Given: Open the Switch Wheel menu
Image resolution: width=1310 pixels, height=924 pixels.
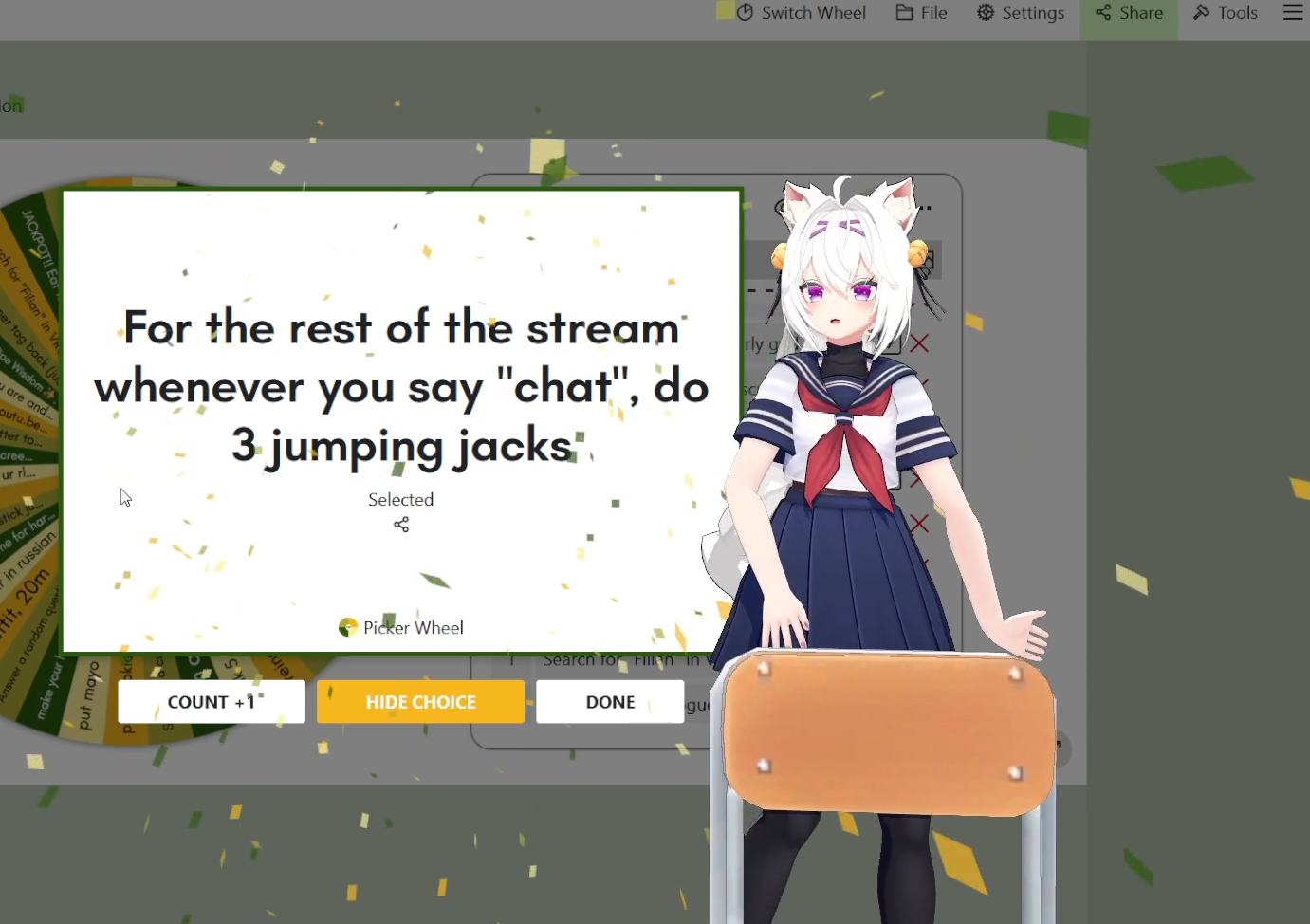Looking at the screenshot, I should 801,13.
